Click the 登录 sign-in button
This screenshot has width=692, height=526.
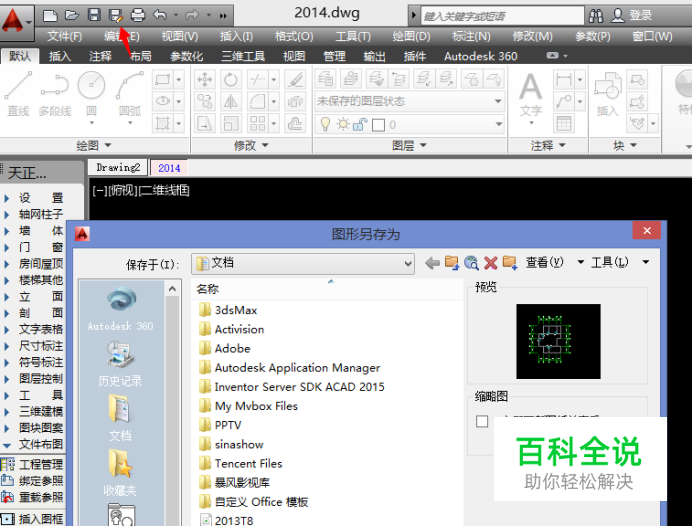[640, 15]
